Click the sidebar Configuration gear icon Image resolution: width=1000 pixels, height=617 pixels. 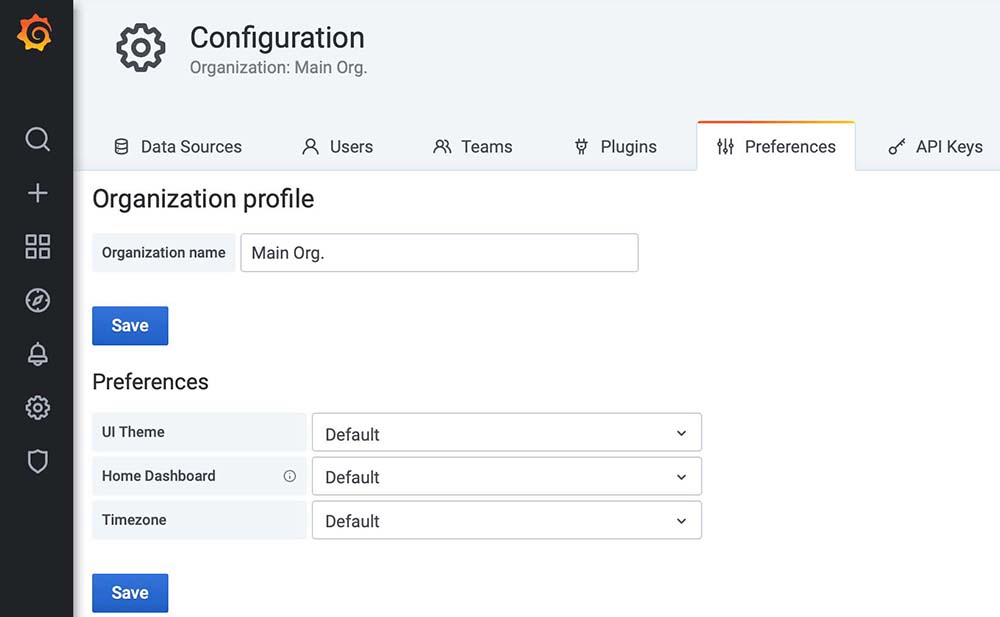pos(37,407)
